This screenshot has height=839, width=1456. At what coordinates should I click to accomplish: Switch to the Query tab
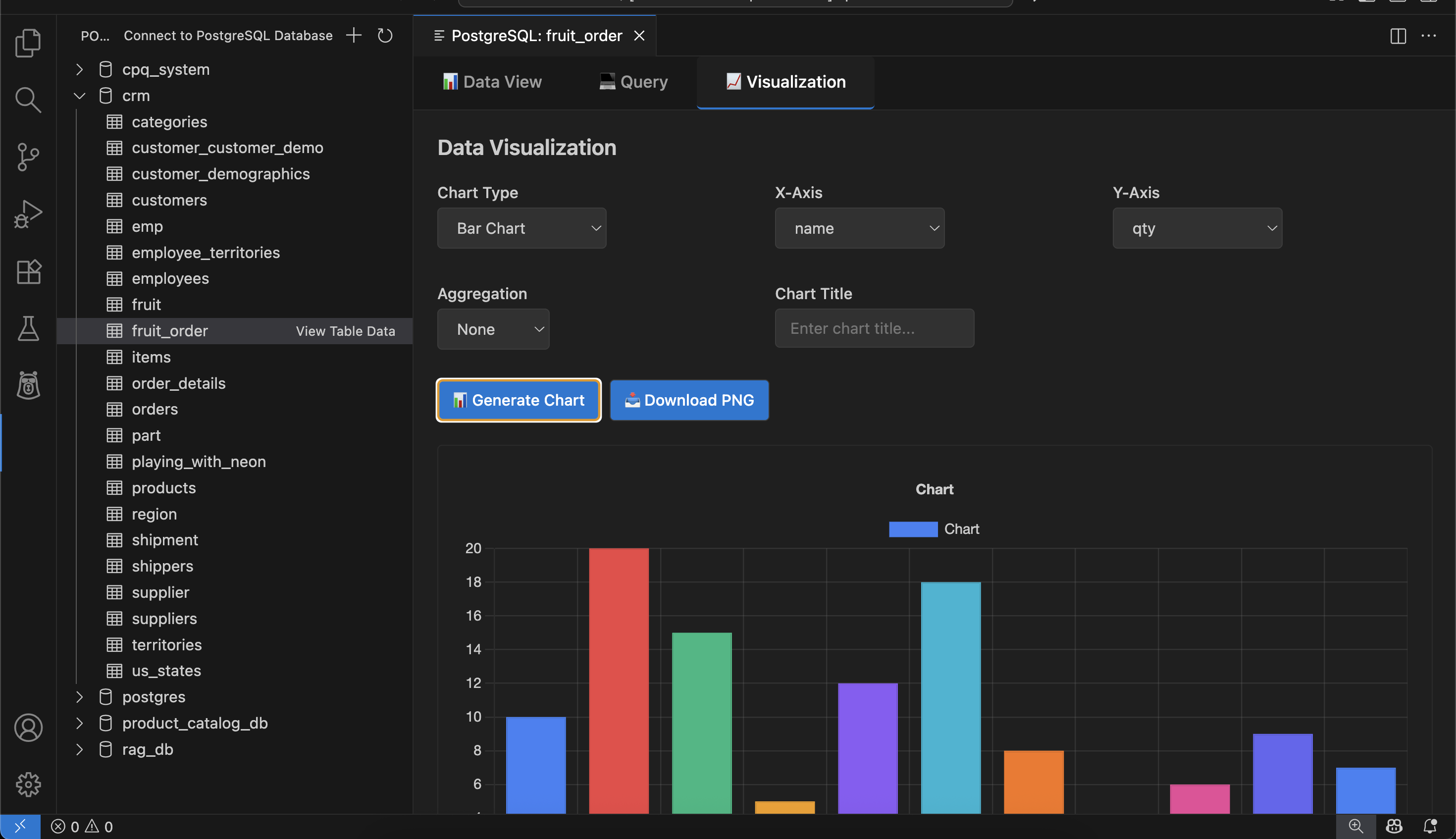[x=633, y=82]
